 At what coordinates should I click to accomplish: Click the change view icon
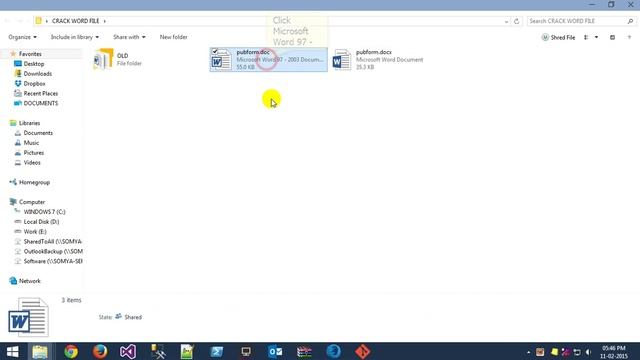pos(586,38)
